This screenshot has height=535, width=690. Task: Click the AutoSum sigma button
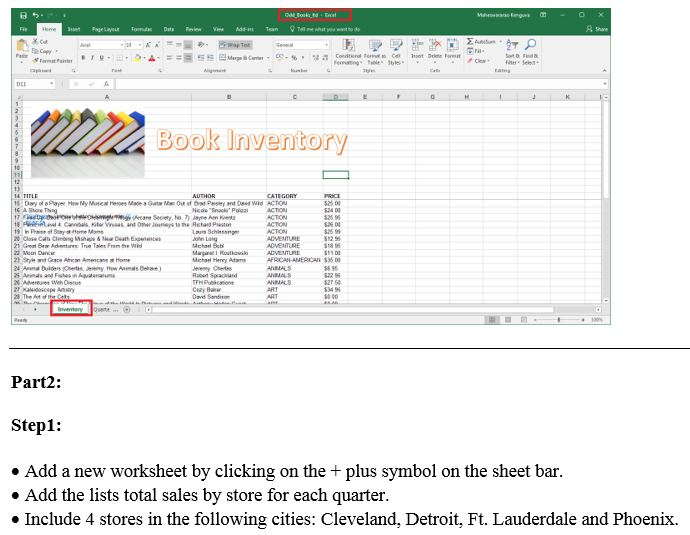pos(481,41)
